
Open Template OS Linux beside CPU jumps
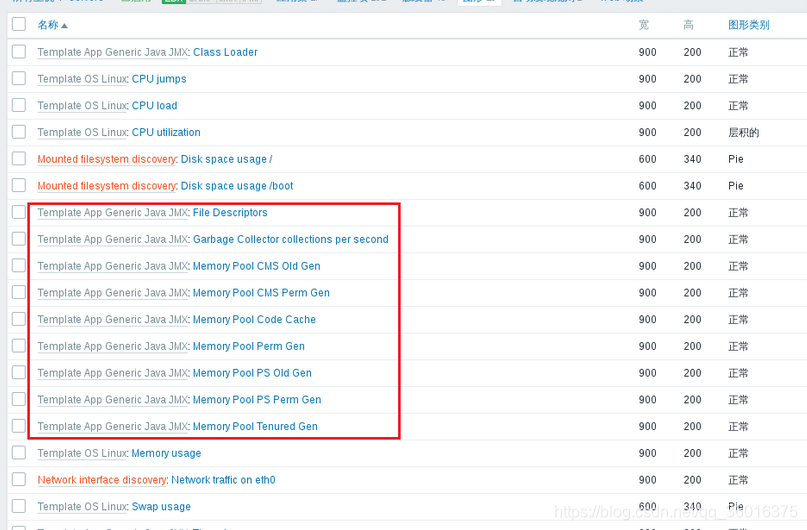click(82, 79)
